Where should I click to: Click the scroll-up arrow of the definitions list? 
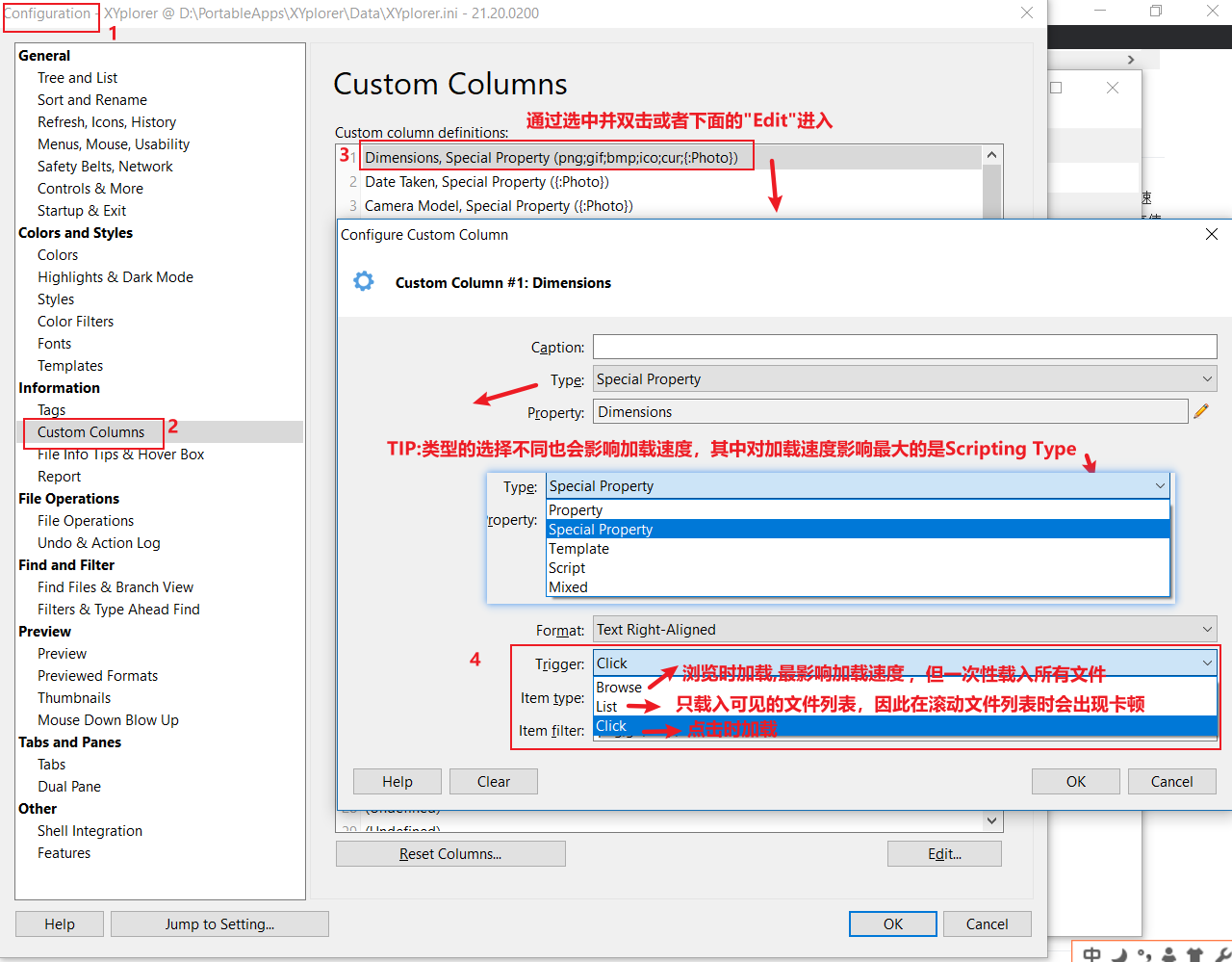click(991, 153)
